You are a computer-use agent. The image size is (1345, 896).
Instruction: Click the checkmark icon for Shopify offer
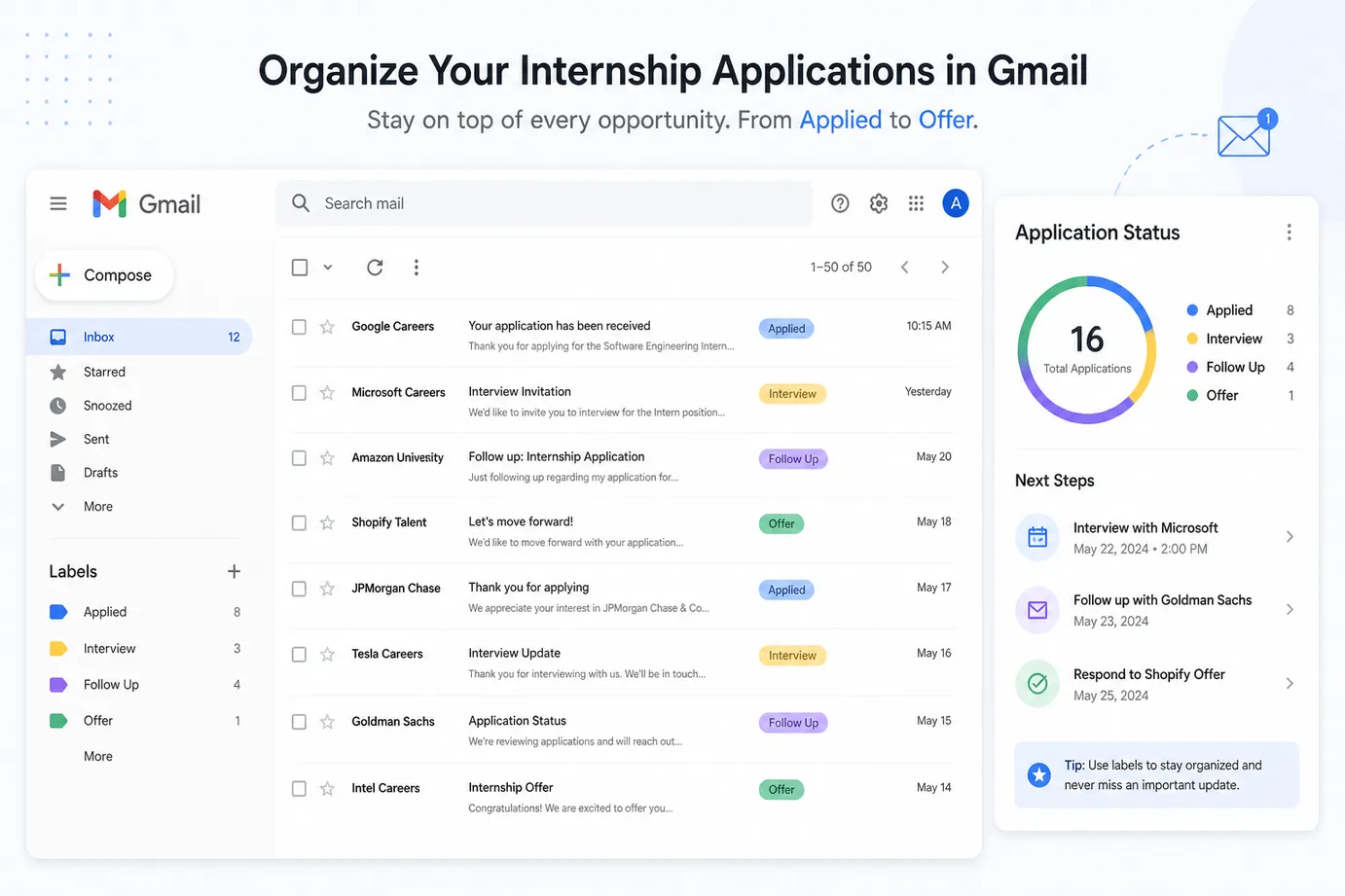point(1037,684)
